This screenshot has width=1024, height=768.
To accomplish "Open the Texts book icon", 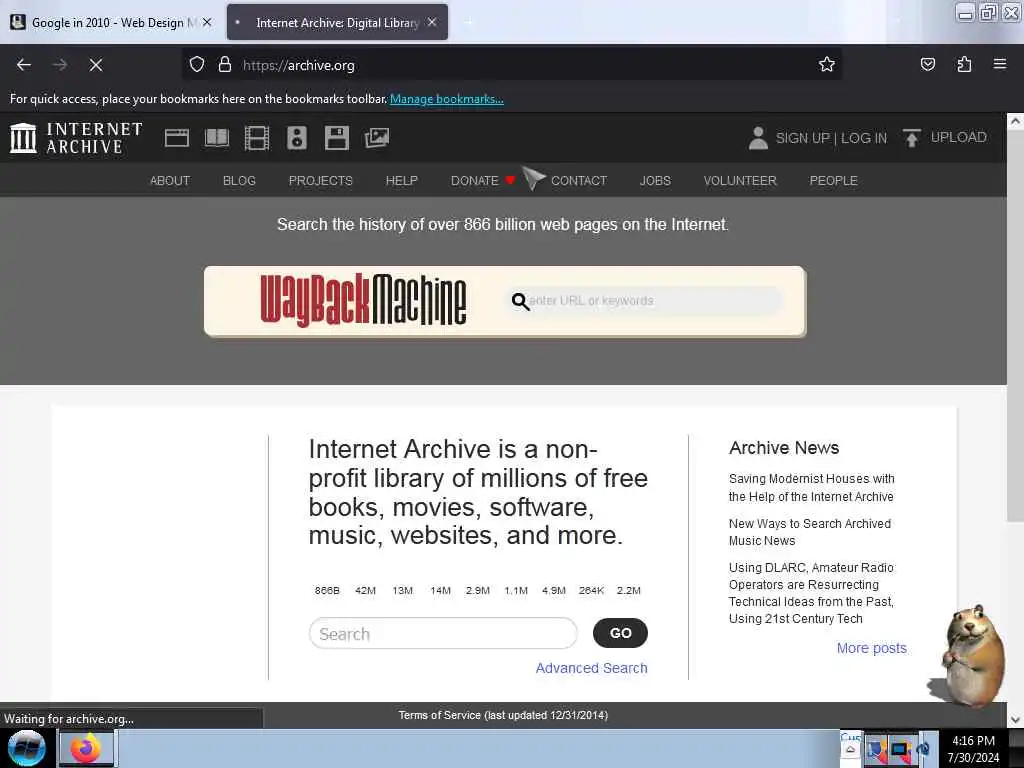I will tap(217, 138).
